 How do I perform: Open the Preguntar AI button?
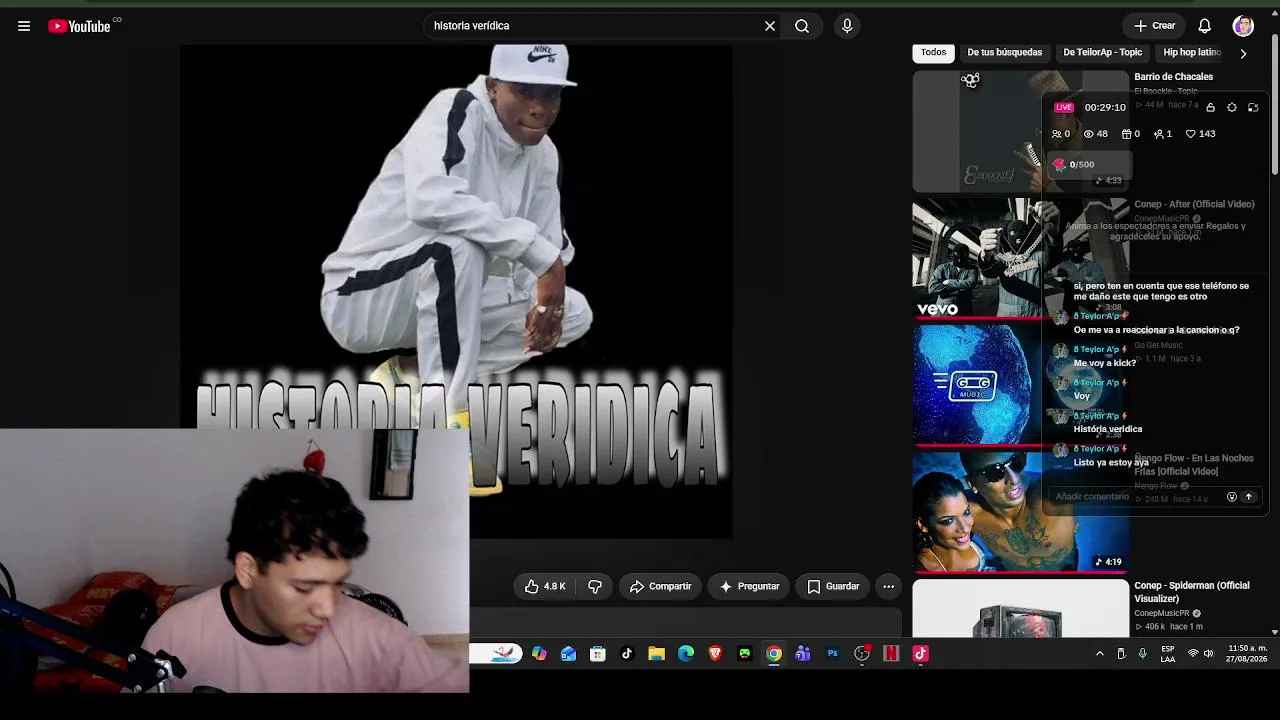[749, 587]
